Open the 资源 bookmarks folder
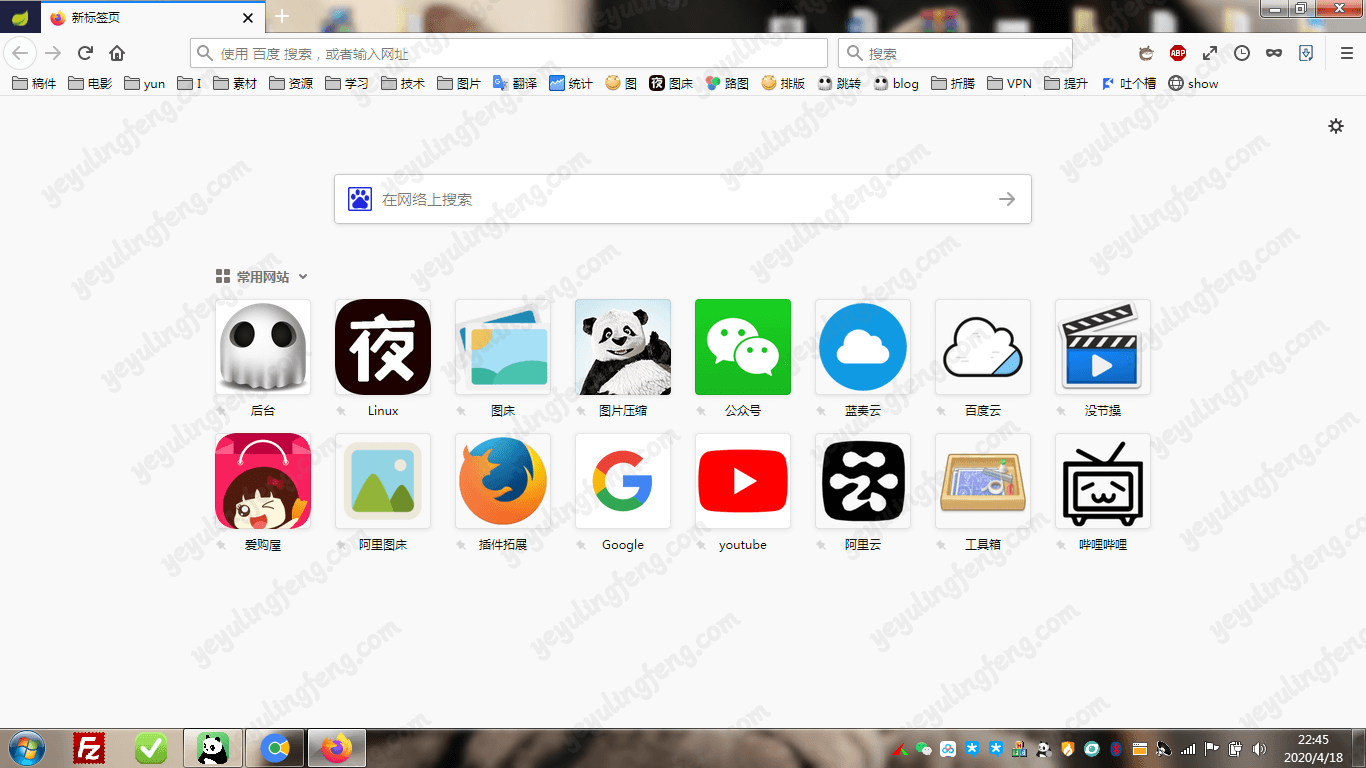This screenshot has height=768, width=1366. [x=291, y=83]
